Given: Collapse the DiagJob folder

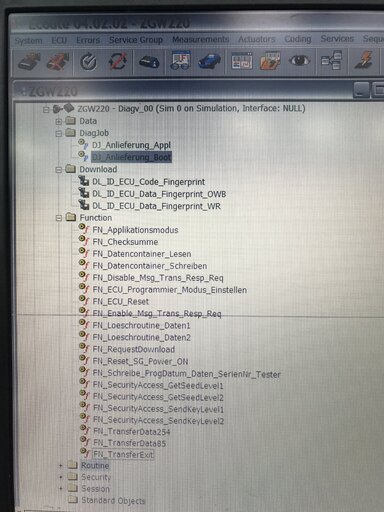Looking at the screenshot, I should coord(59,134).
